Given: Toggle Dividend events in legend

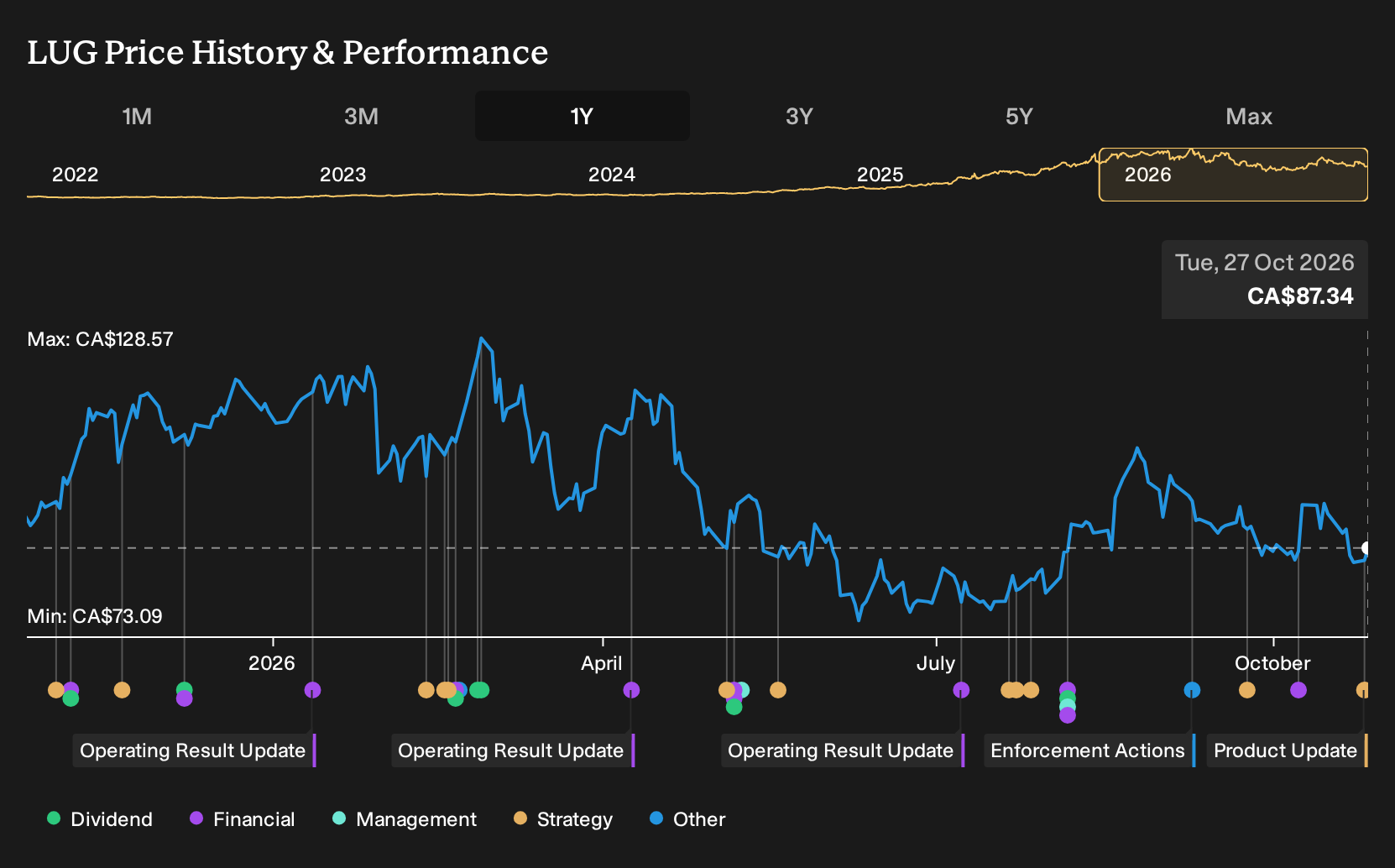Looking at the screenshot, I should [100, 819].
